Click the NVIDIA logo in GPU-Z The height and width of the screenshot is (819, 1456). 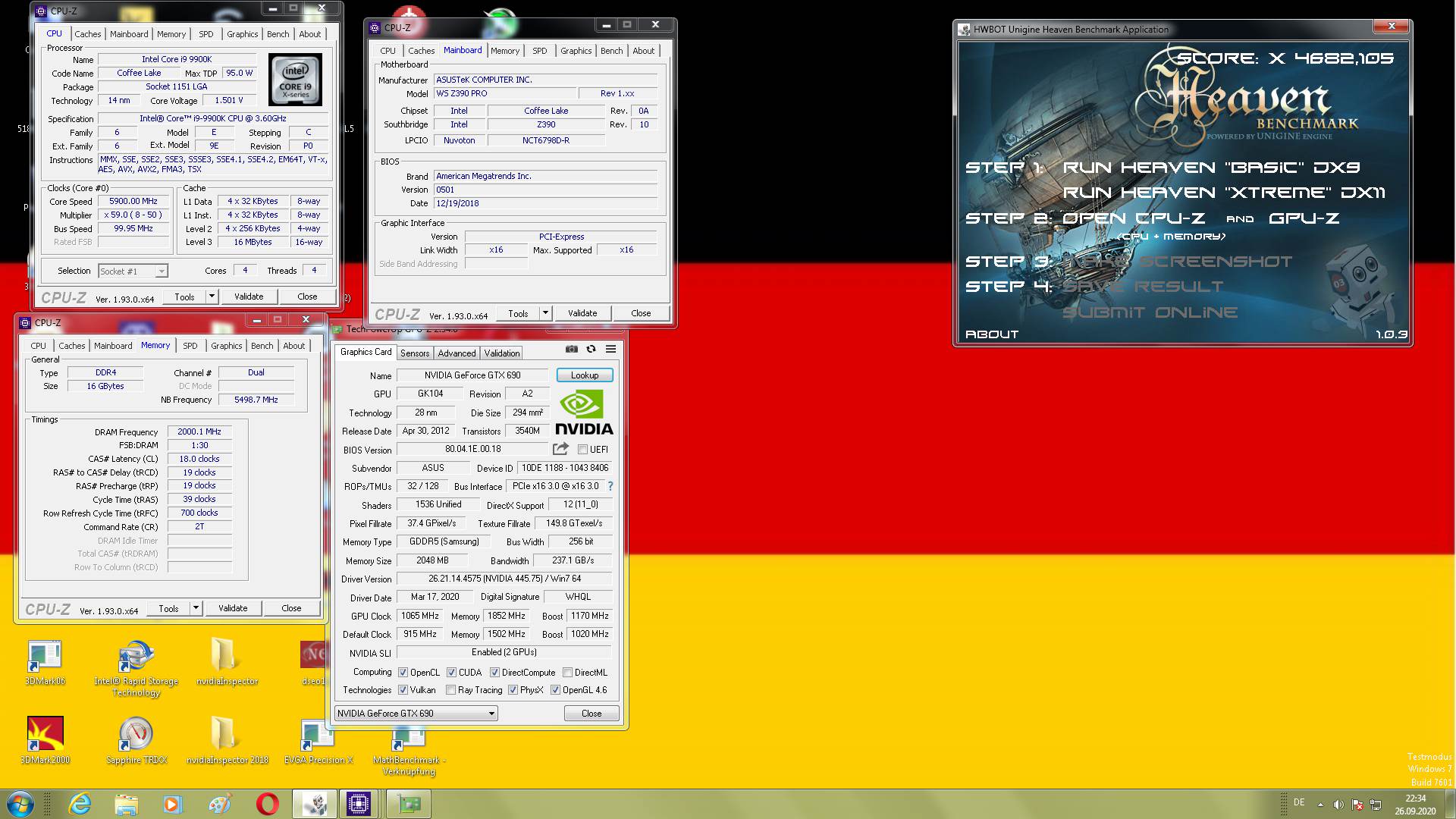(584, 412)
